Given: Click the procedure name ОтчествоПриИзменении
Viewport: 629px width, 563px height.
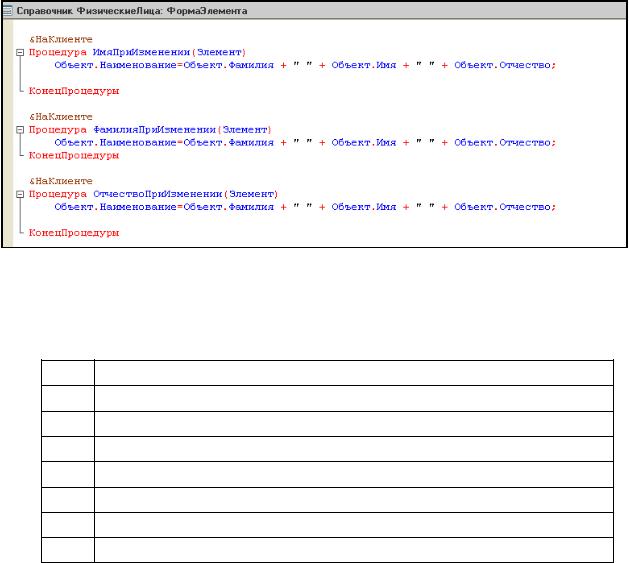Looking at the screenshot, I should pos(158,194).
